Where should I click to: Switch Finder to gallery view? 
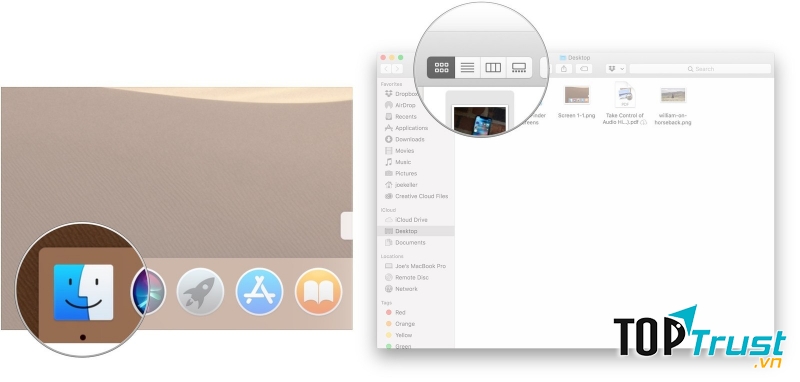pos(519,67)
